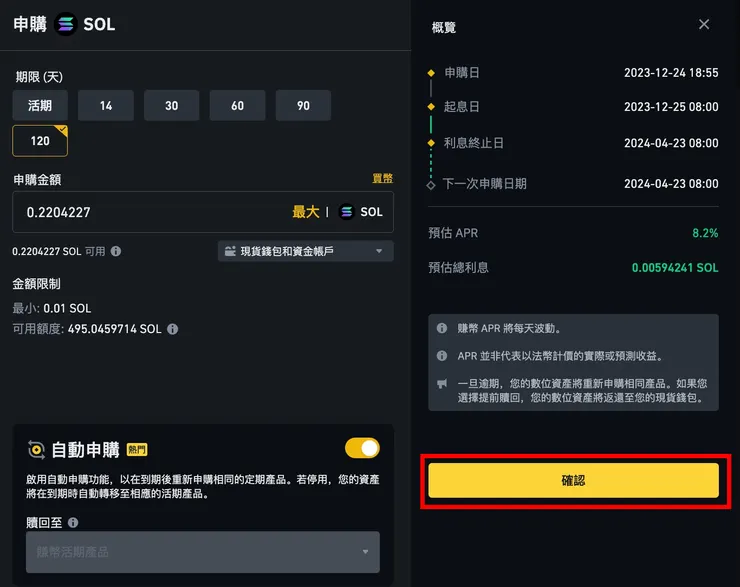Image resolution: width=740 pixels, height=587 pixels.
Task: Click the 0.2204227 SOL 可用 balance text
Action: pyautogui.click(x=59, y=252)
